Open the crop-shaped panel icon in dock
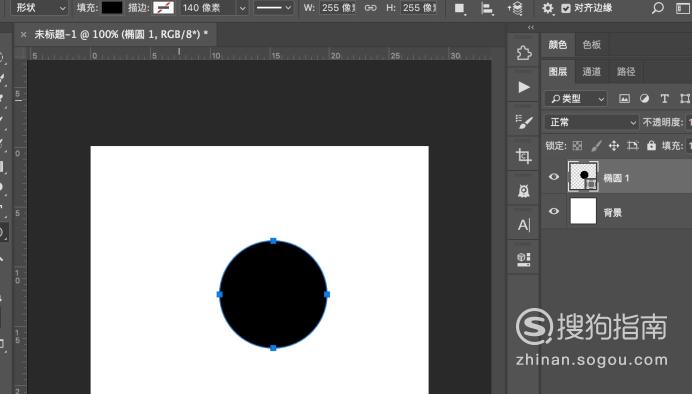Viewport: 692px width, 394px height. click(x=524, y=156)
